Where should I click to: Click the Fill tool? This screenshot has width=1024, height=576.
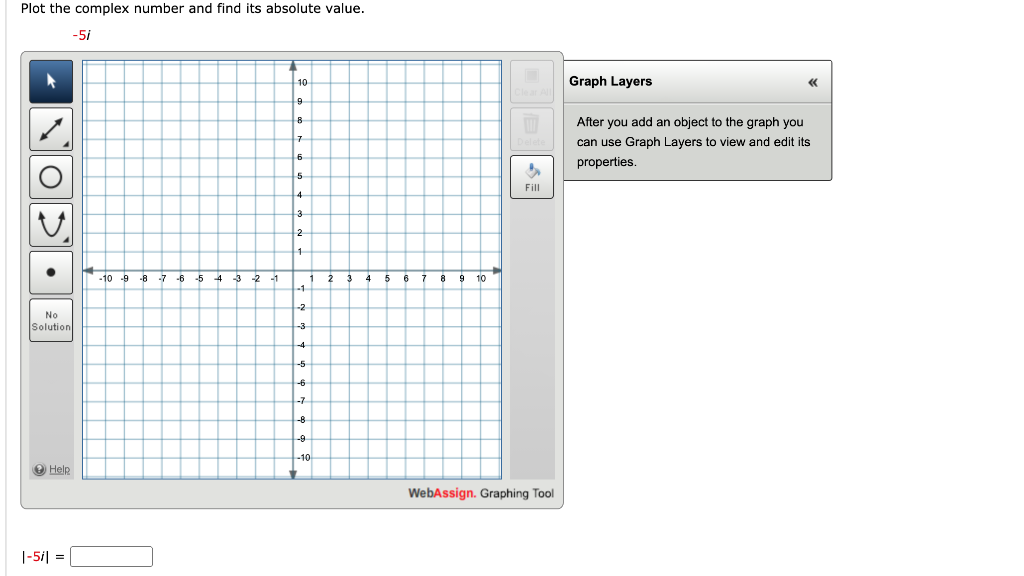pos(531,176)
